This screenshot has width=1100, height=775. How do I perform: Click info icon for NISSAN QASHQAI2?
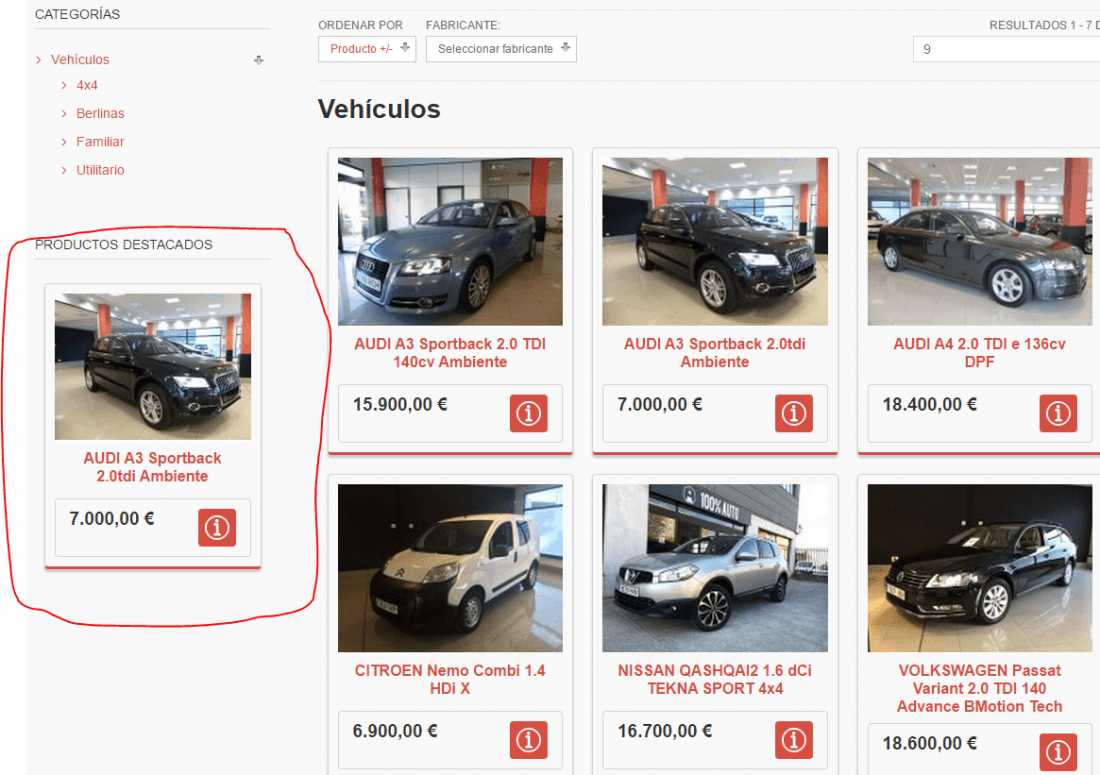coord(793,740)
